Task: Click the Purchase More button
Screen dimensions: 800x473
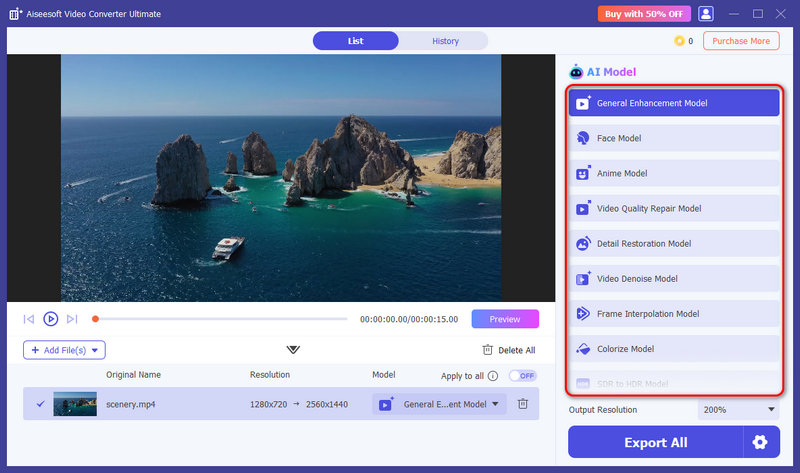Action: click(x=741, y=41)
